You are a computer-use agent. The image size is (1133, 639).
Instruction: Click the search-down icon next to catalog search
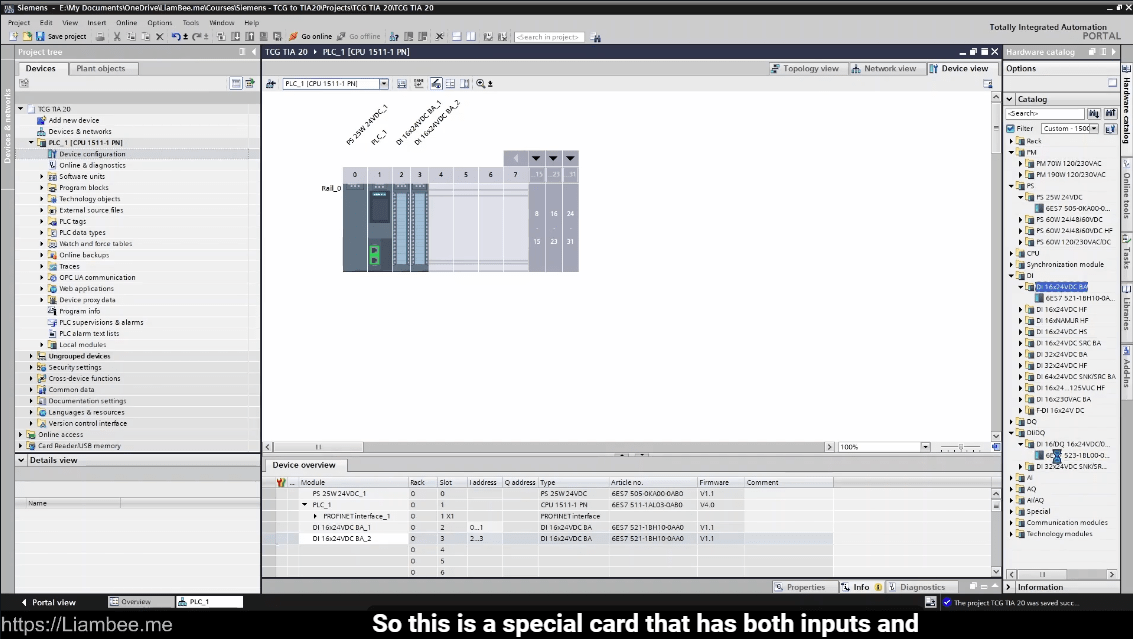pos(1094,114)
